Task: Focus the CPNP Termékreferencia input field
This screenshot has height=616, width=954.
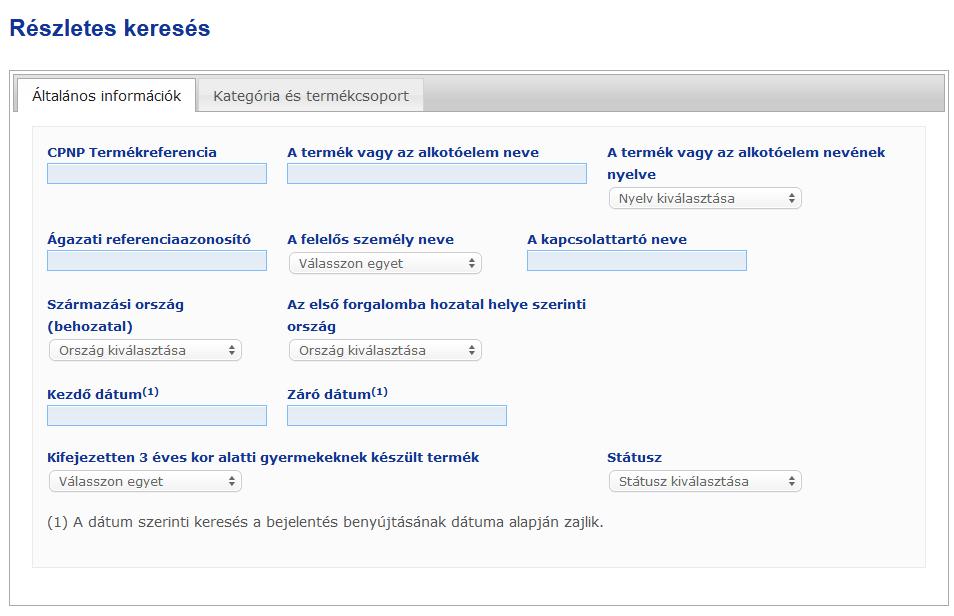Action: pos(157,173)
